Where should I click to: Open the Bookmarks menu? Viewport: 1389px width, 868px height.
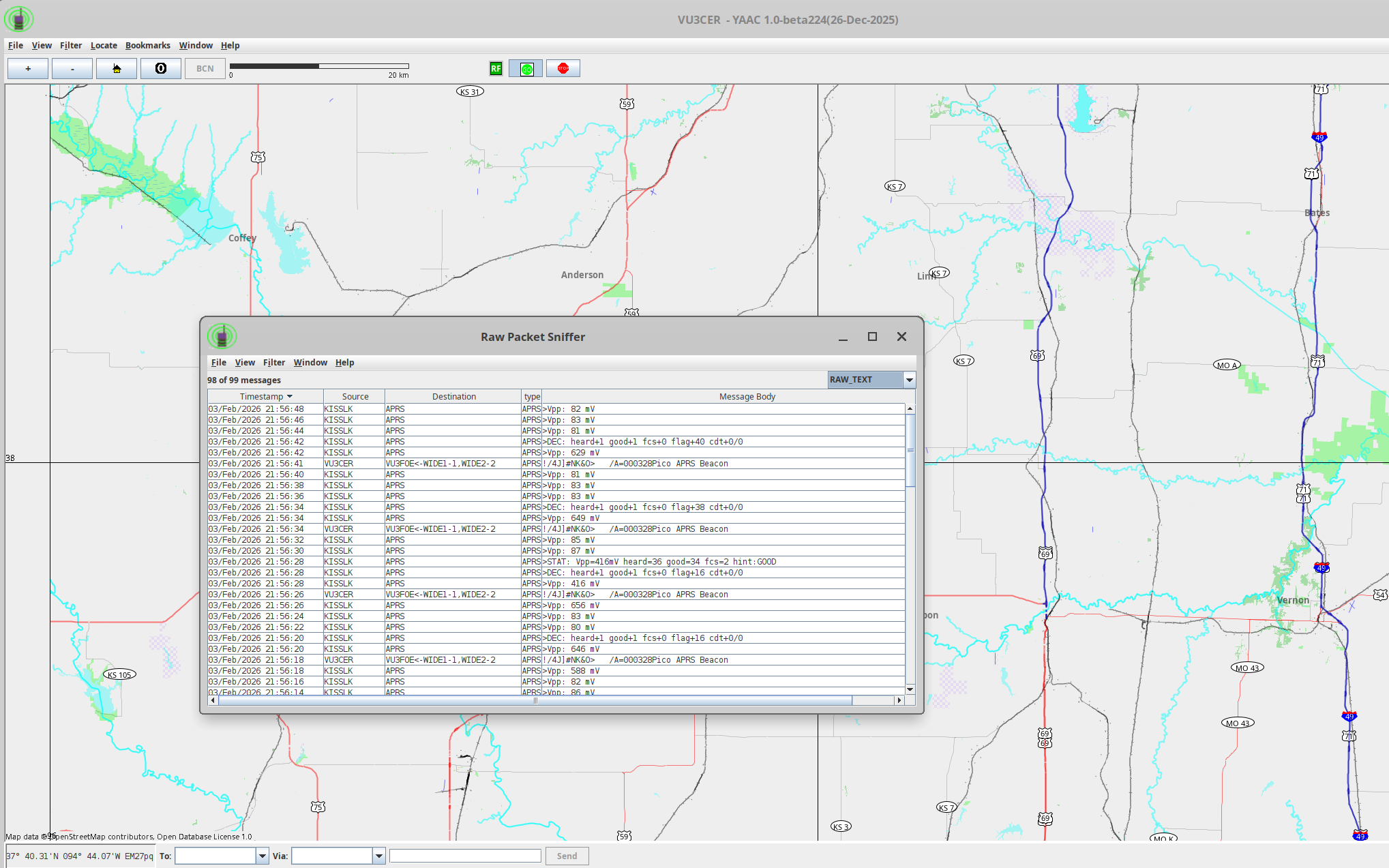tap(147, 46)
